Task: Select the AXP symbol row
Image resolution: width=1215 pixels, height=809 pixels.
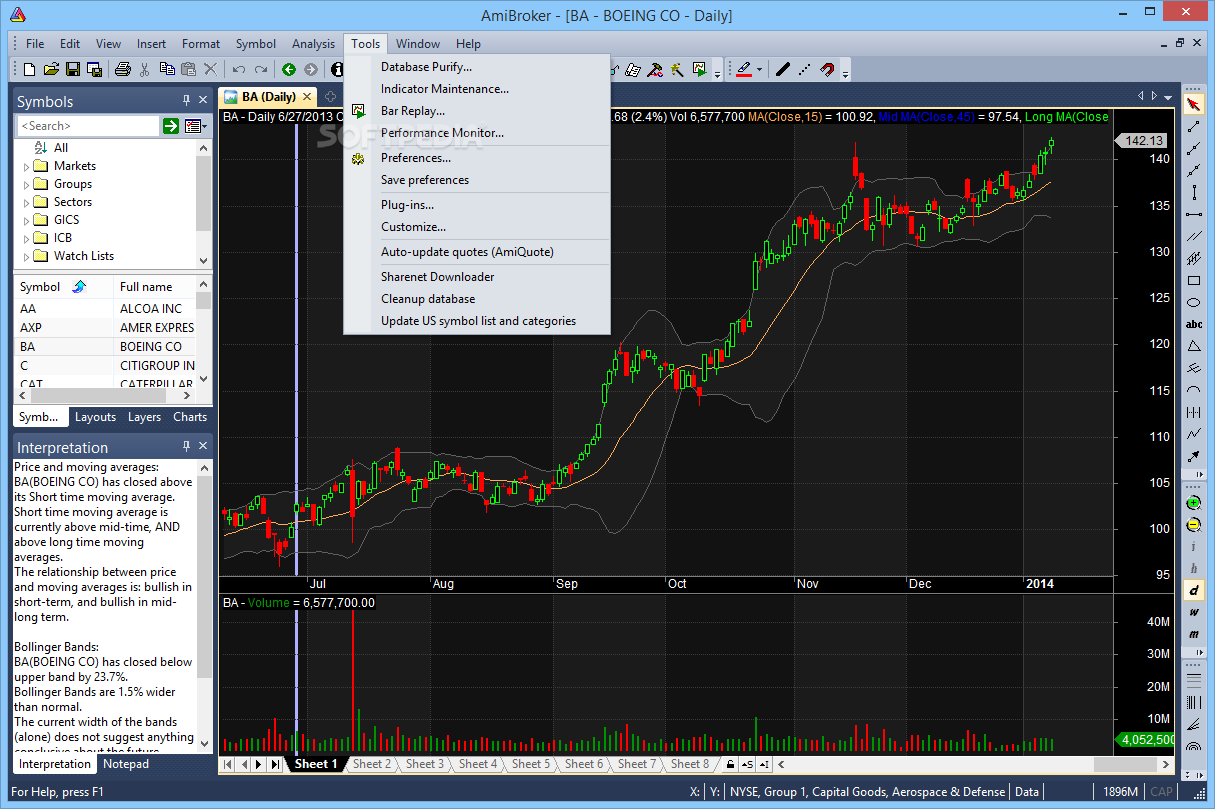Action: pos(106,328)
